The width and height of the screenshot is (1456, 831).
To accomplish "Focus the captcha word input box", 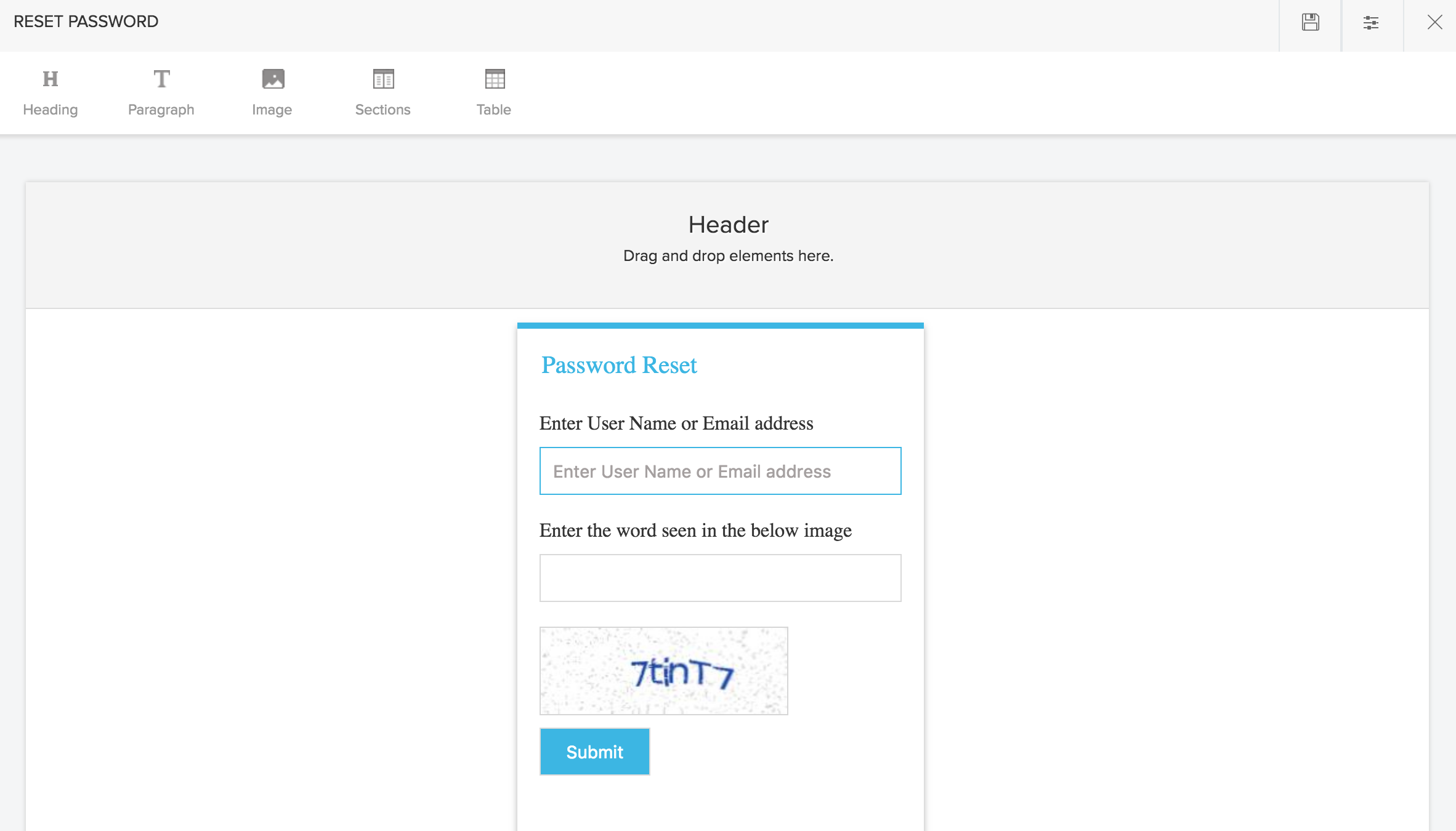I will click(x=720, y=578).
